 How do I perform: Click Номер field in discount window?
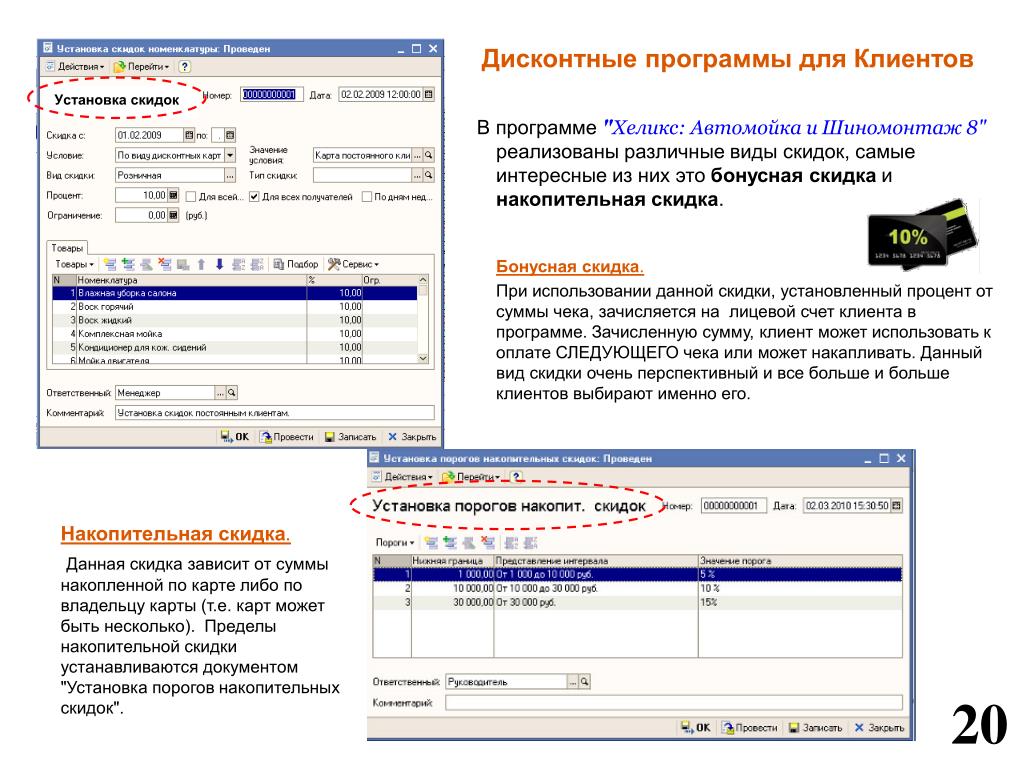coord(270,95)
